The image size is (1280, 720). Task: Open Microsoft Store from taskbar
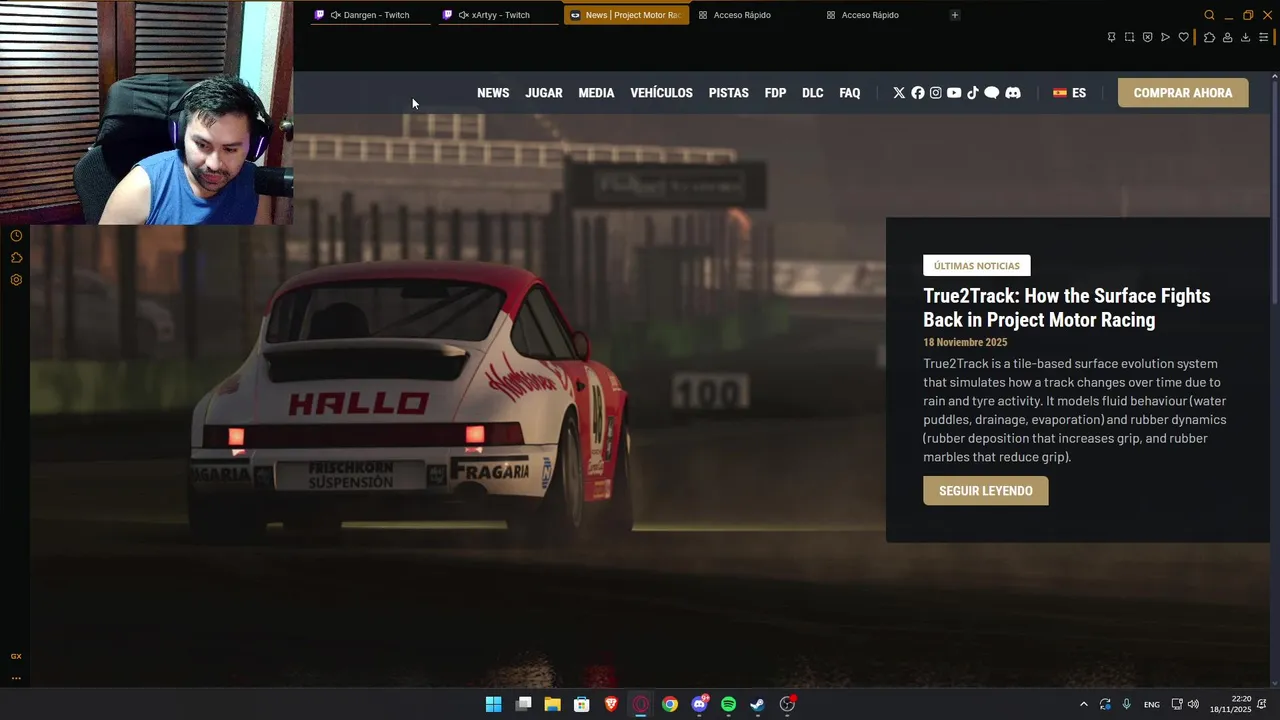click(x=581, y=704)
